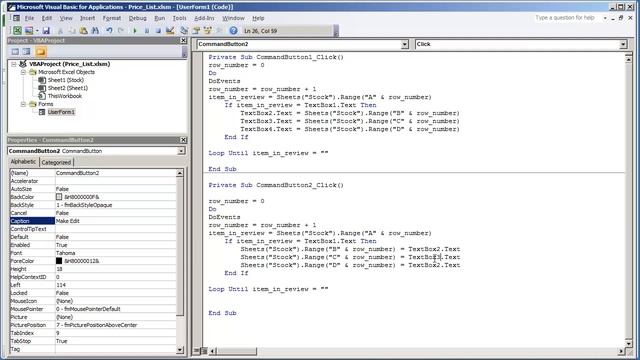The width and height of the screenshot is (640, 360).
Task: Click the Cut toolbar icon
Action: [60, 31]
